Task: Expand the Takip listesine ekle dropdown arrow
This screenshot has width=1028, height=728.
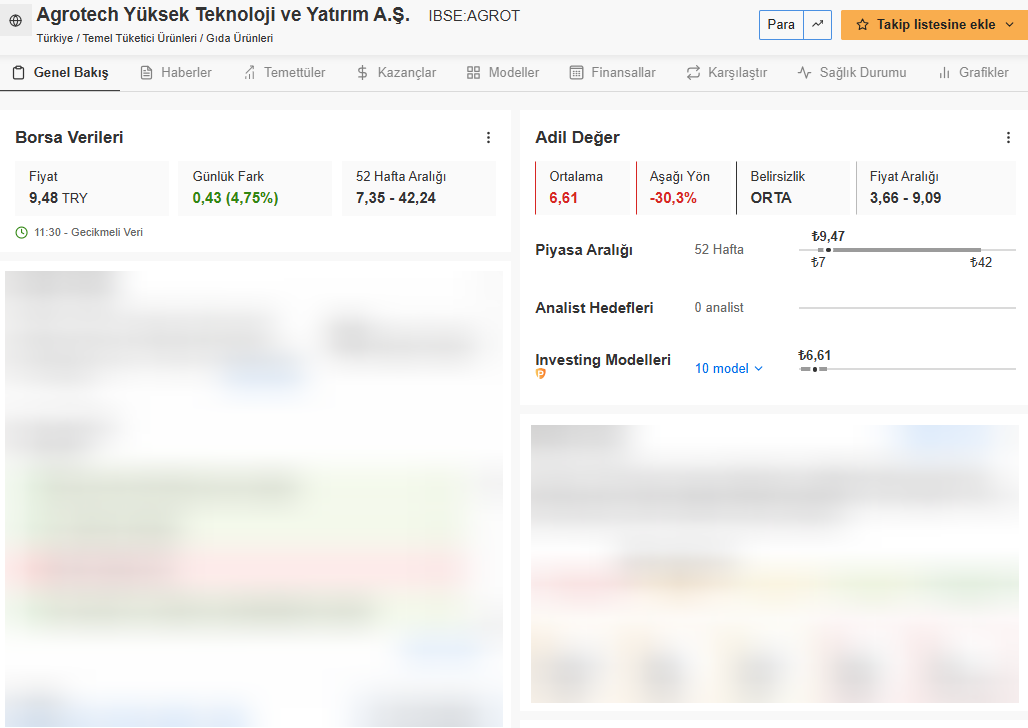Action: click(1010, 25)
